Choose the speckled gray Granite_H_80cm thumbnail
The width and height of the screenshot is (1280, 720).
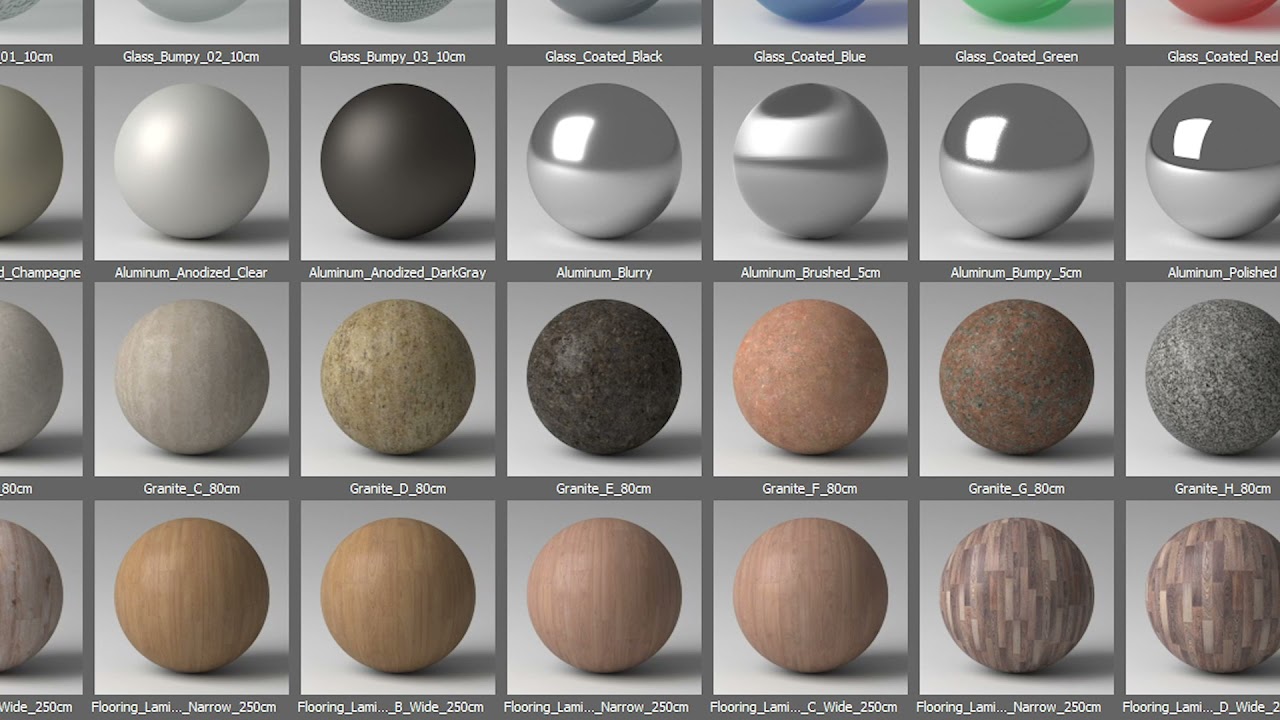(x=1203, y=379)
